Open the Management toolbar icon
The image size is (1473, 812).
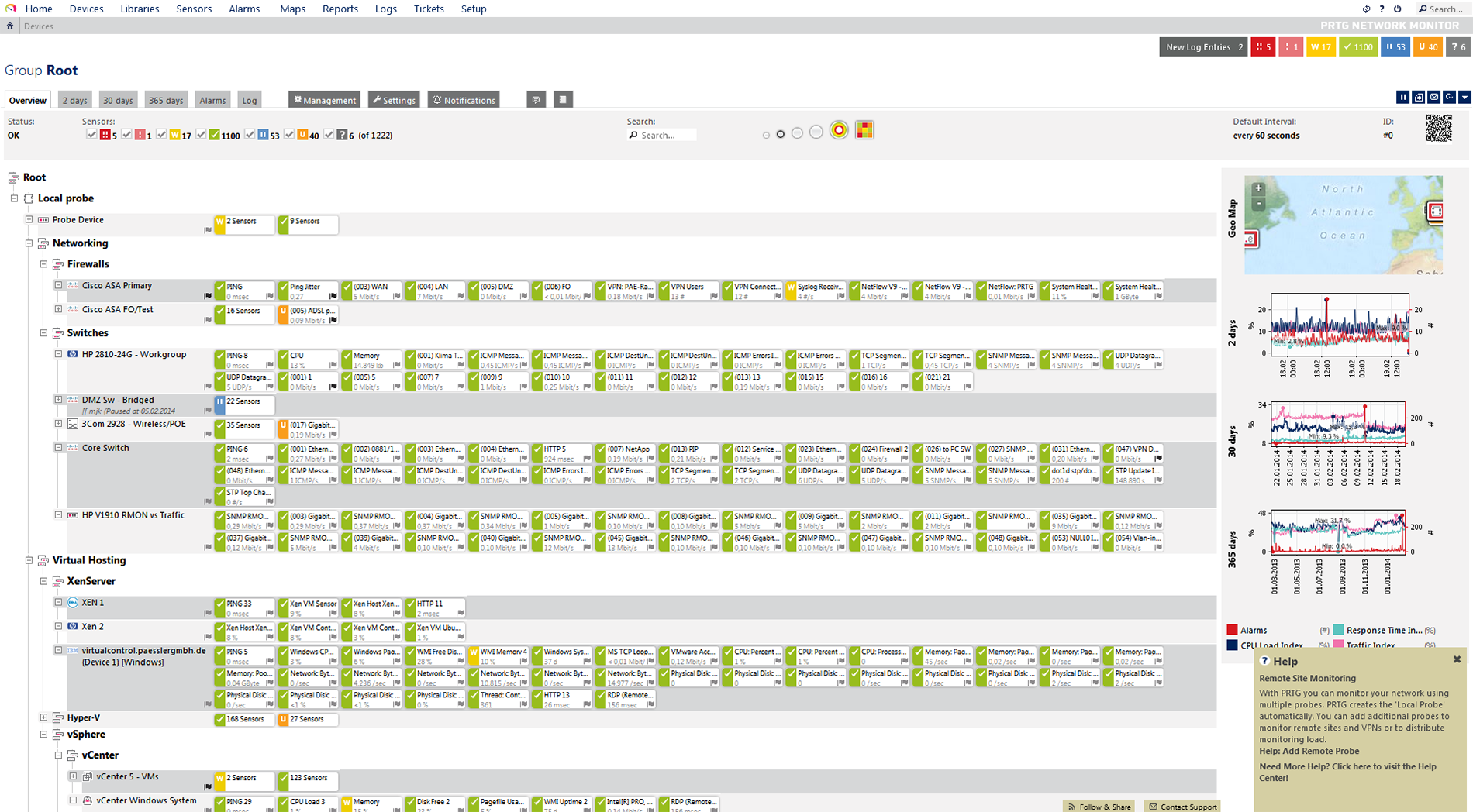(x=324, y=99)
